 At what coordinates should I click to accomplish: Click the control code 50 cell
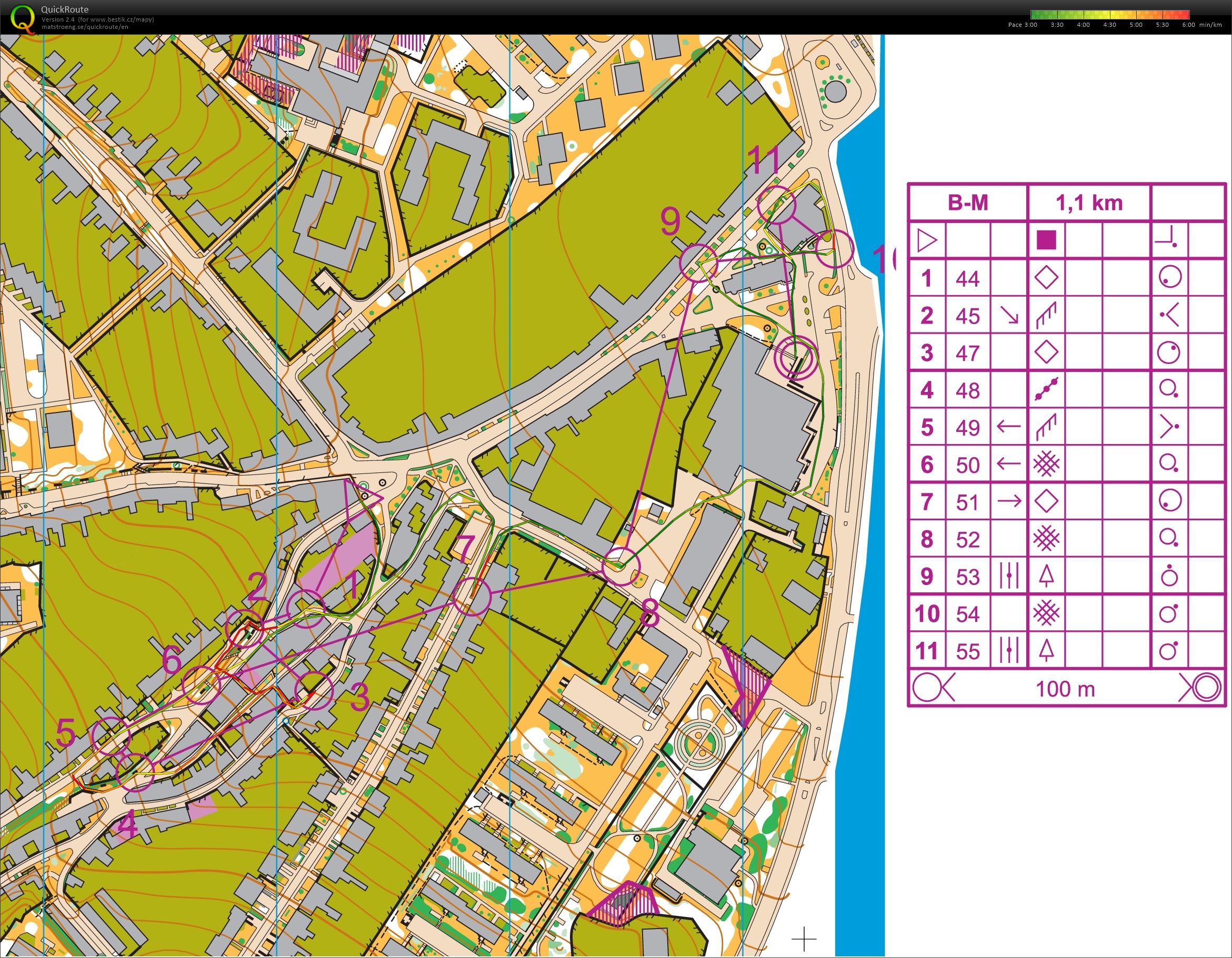pos(967,465)
